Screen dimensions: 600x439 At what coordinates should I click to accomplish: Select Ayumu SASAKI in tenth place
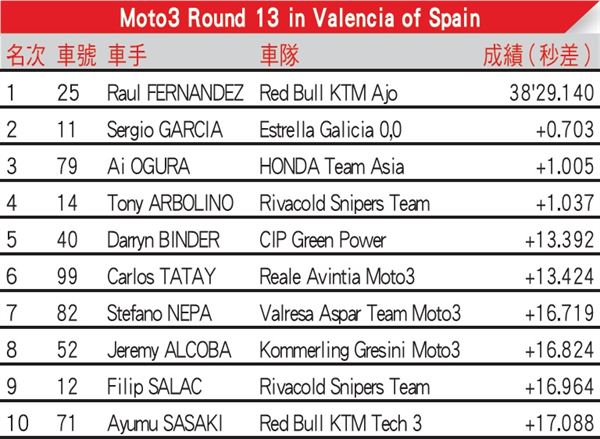coord(165,424)
